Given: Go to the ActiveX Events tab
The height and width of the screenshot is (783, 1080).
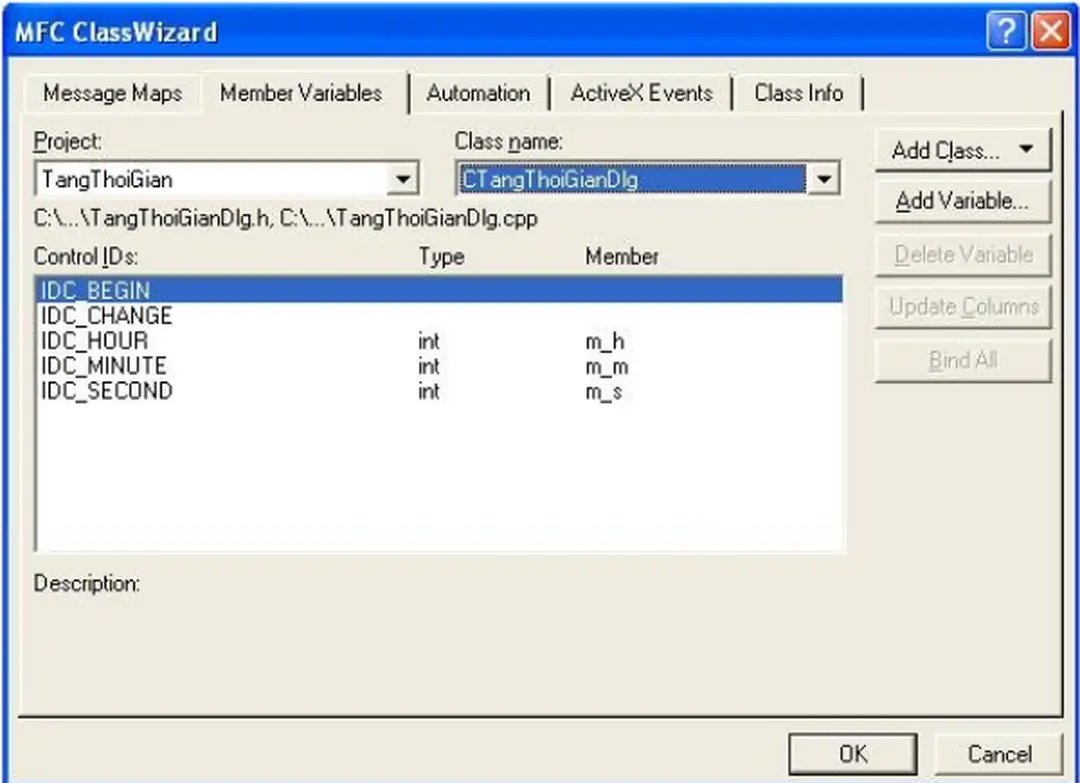Looking at the screenshot, I should tap(641, 94).
